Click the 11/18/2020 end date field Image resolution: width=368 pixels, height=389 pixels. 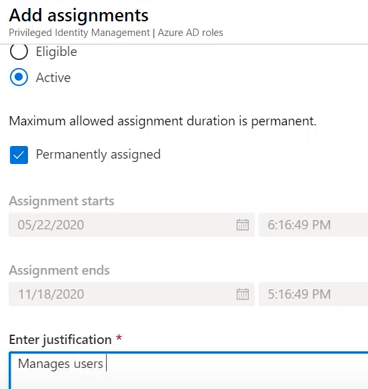(132, 294)
